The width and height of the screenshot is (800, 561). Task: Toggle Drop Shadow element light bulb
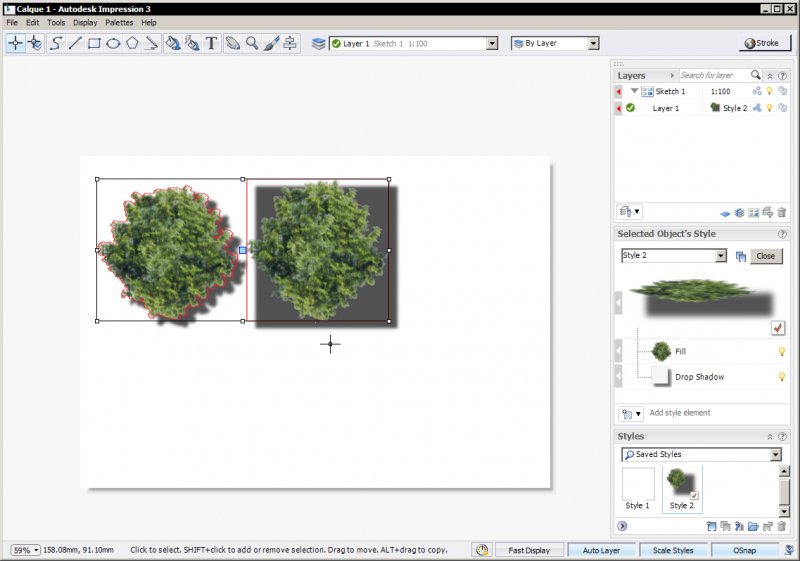point(782,377)
